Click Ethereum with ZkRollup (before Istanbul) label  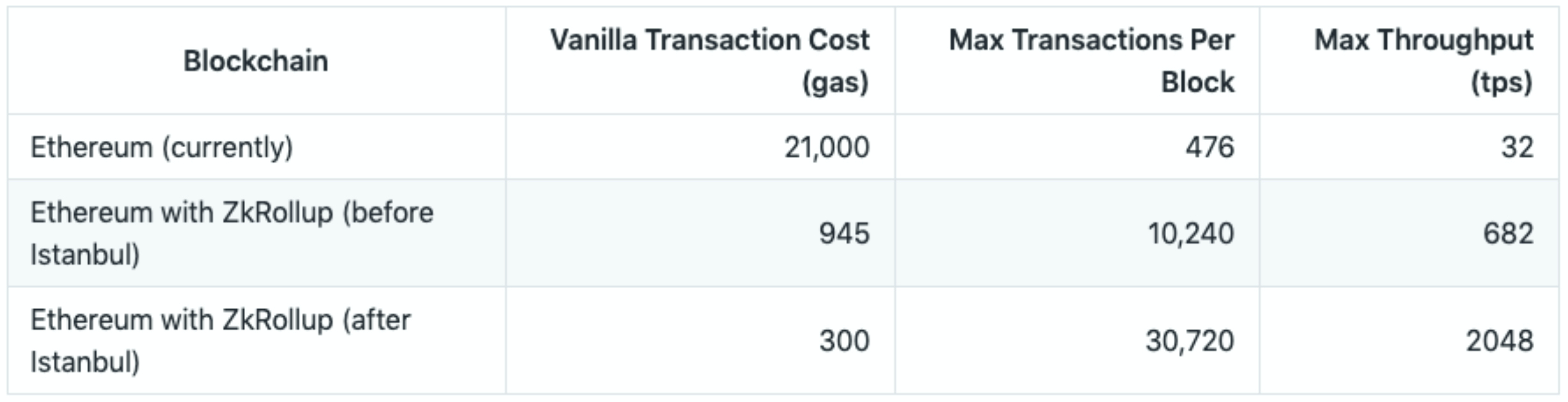point(232,233)
